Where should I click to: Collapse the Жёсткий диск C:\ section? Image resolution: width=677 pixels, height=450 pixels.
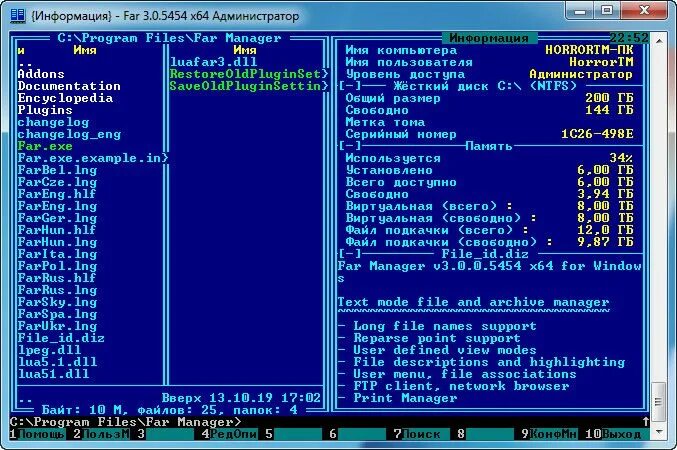click(350, 86)
